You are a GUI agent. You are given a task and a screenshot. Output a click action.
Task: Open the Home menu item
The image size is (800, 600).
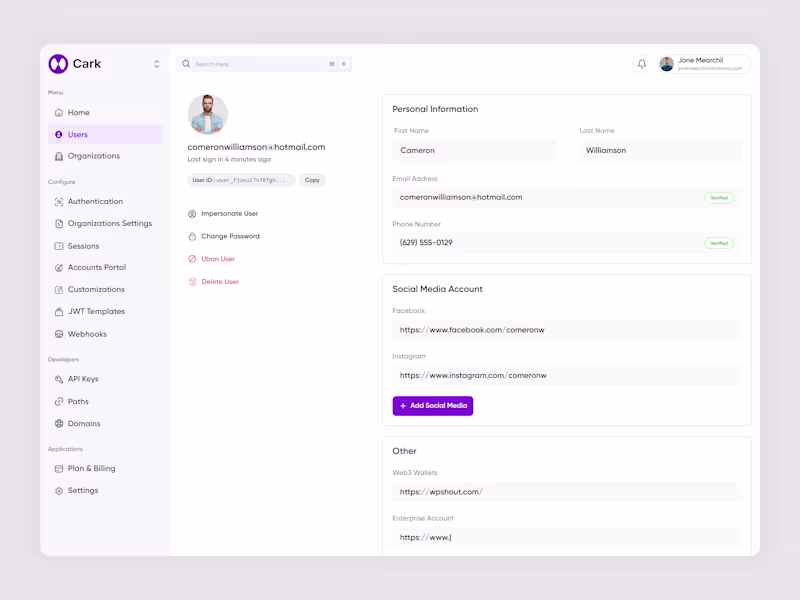point(105,112)
